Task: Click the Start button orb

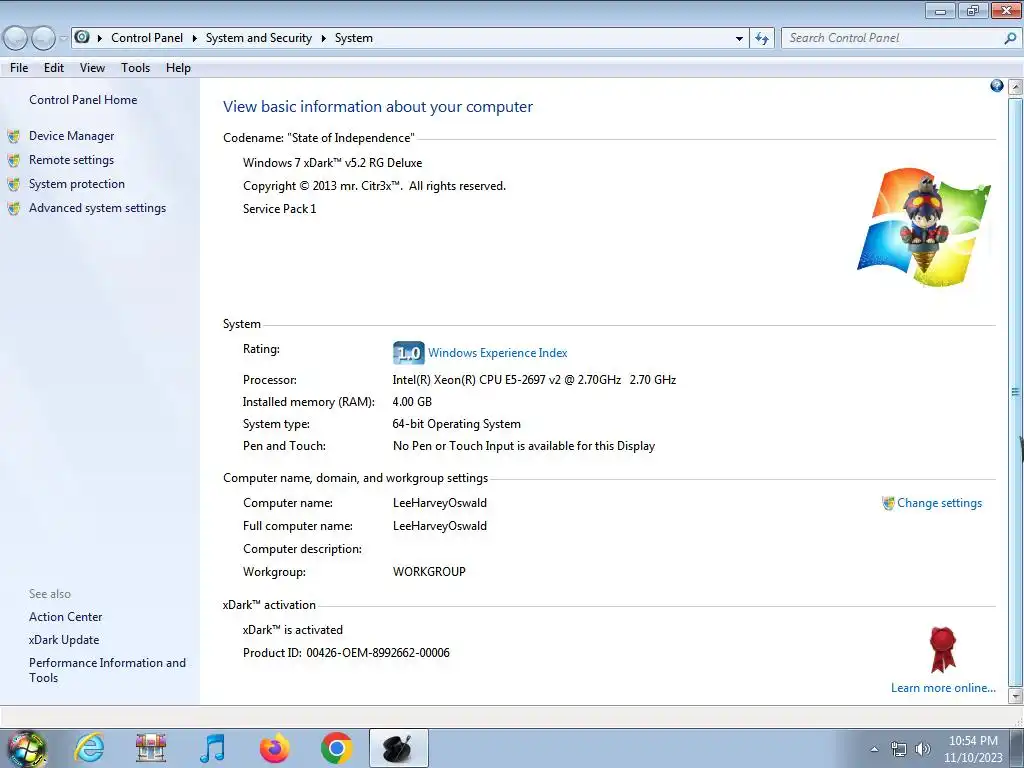Action: [27, 748]
